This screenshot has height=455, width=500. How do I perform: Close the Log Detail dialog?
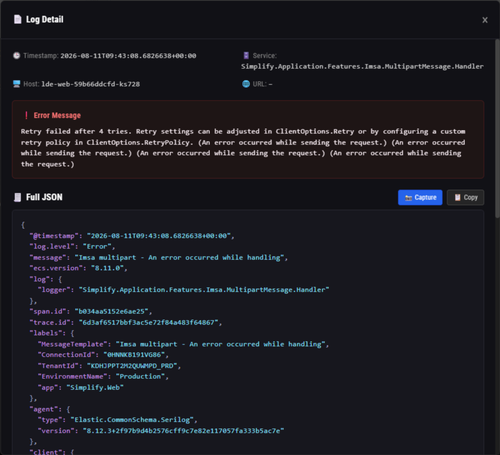485,20
